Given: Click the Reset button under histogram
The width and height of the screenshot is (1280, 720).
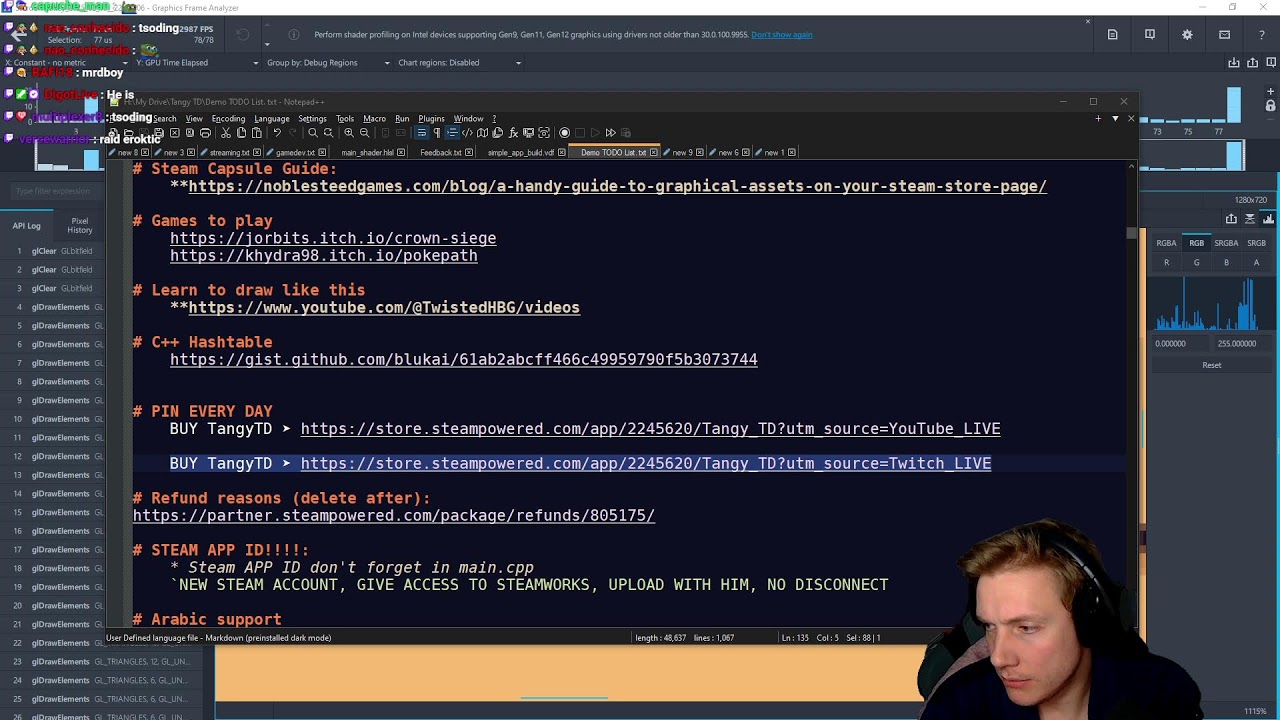Looking at the screenshot, I should click(x=1211, y=365).
